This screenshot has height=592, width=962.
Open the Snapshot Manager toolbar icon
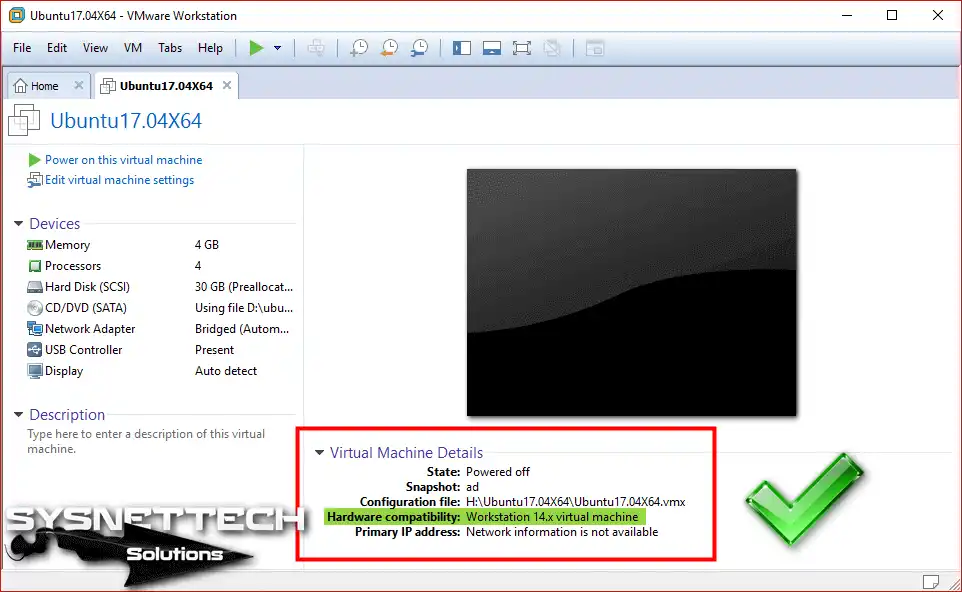point(420,48)
